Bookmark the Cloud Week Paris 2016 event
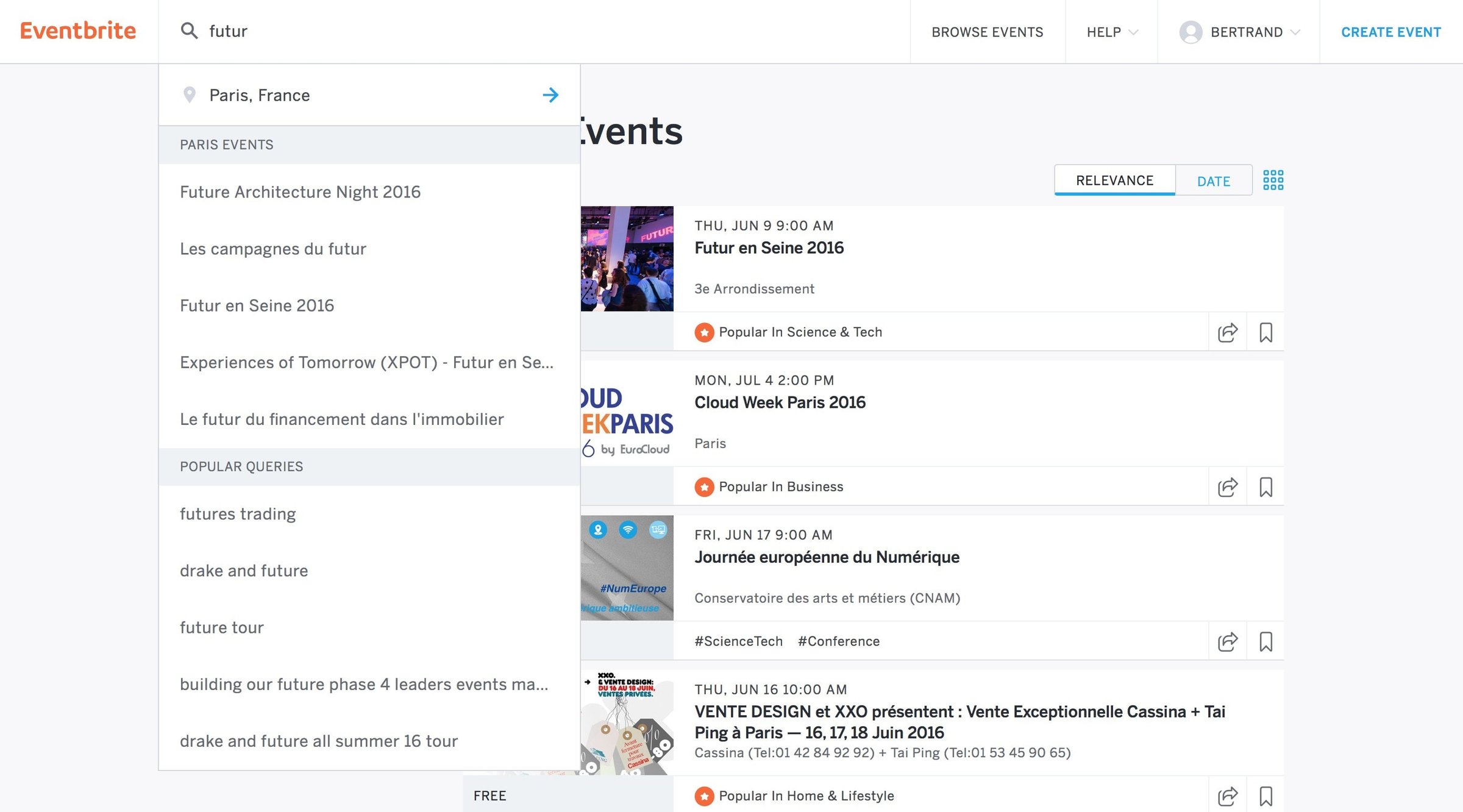 tap(1265, 486)
